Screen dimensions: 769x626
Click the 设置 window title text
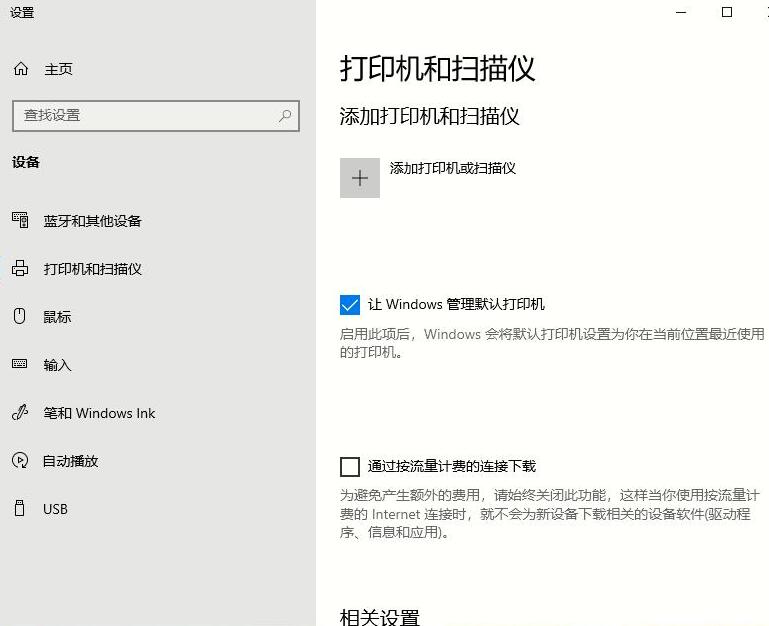click(22, 12)
